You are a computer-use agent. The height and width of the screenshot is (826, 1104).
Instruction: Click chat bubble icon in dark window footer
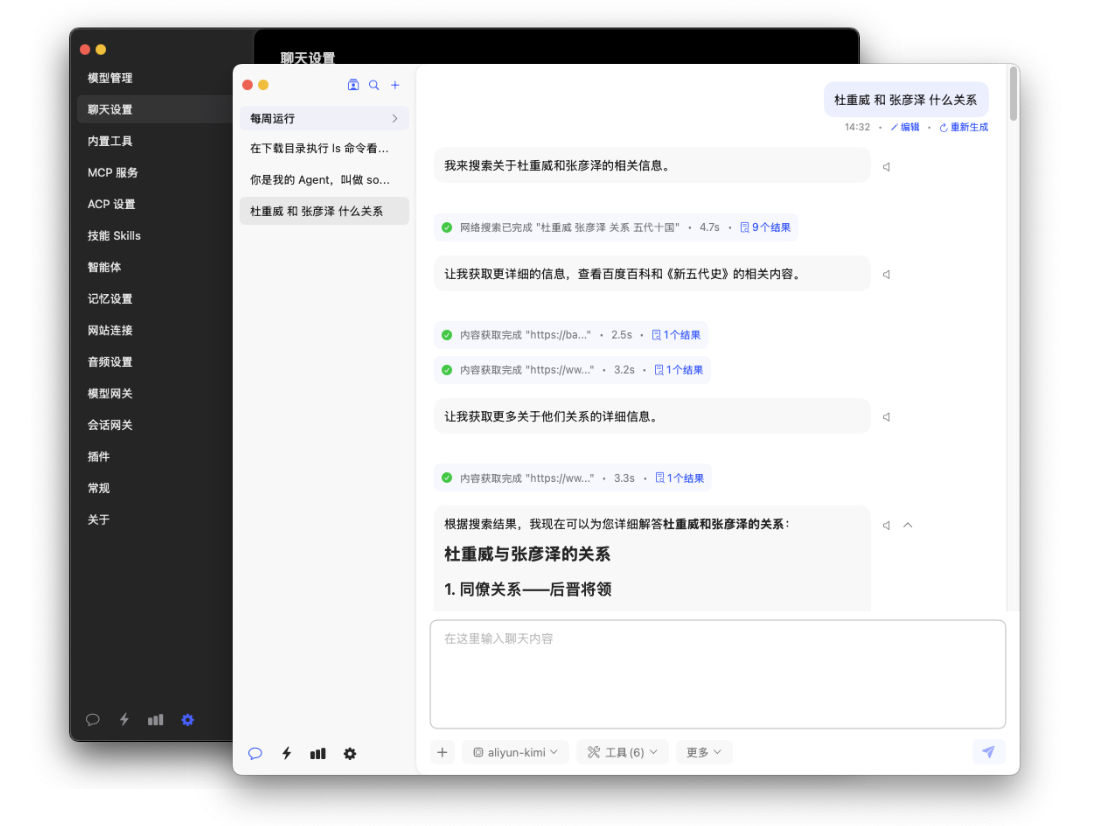93,719
